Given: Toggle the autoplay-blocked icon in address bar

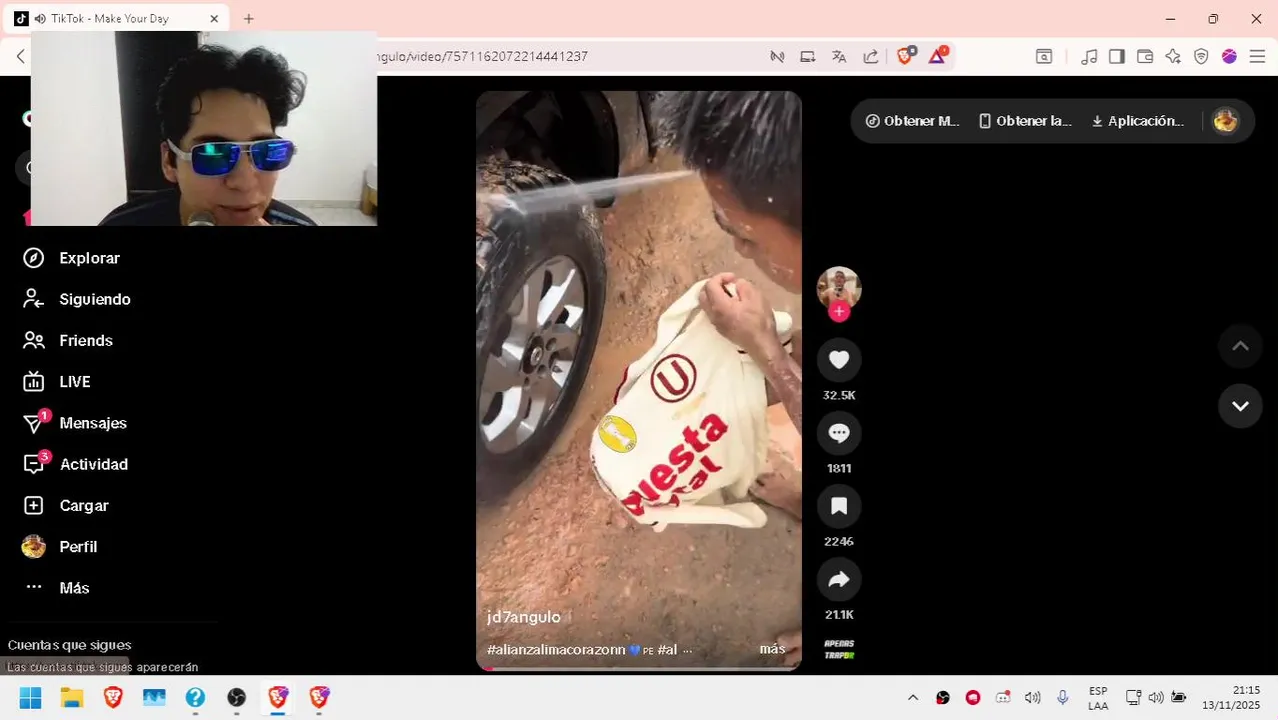Looking at the screenshot, I should tap(776, 56).
